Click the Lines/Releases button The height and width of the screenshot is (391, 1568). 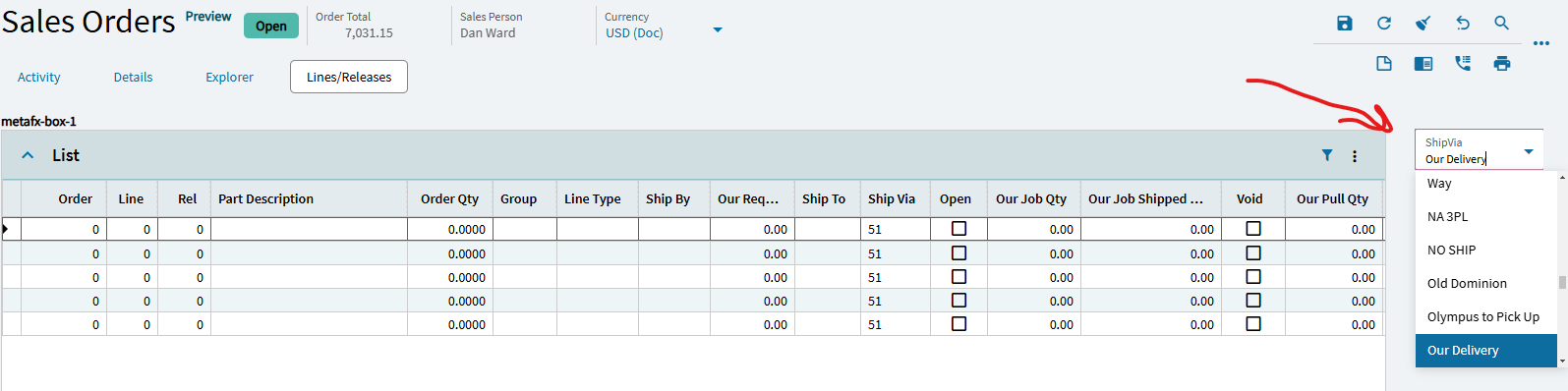pyautogui.click(x=349, y=77)
